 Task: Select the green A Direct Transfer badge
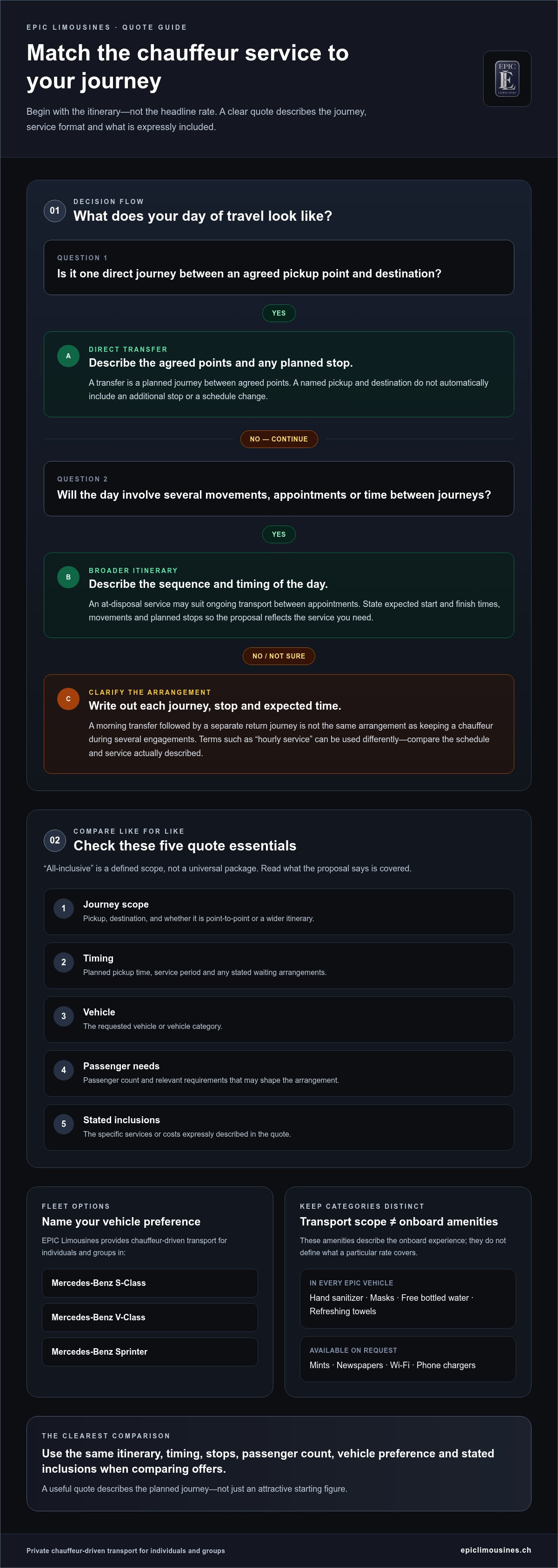[68, 356]
